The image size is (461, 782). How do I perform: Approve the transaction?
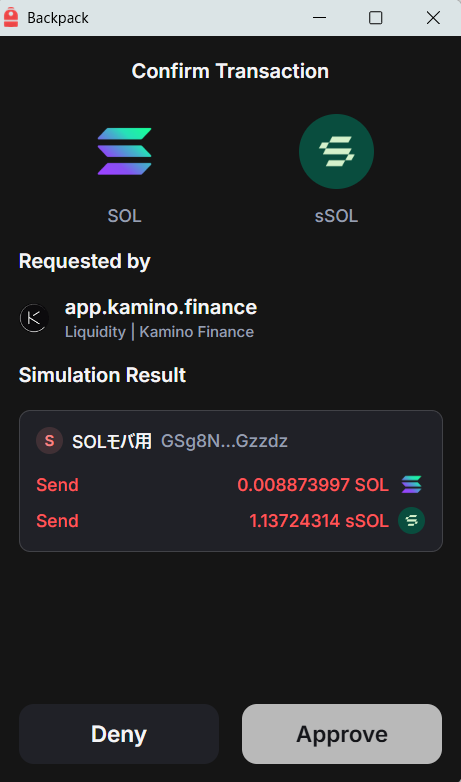pos(342,734)
